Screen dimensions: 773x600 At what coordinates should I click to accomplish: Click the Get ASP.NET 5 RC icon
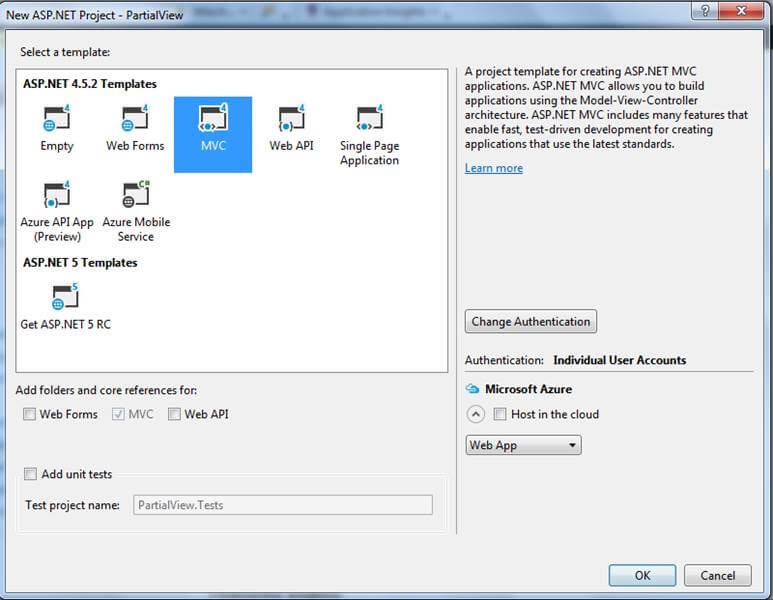[65, 296]
